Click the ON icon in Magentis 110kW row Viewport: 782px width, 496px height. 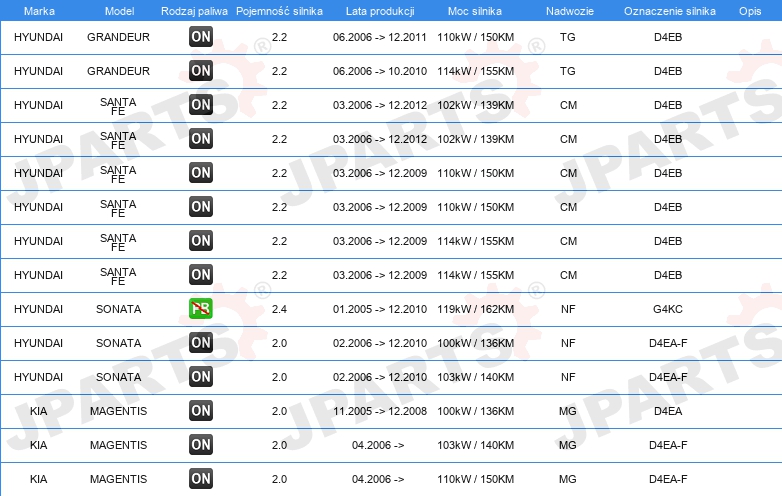pos(201,479)
